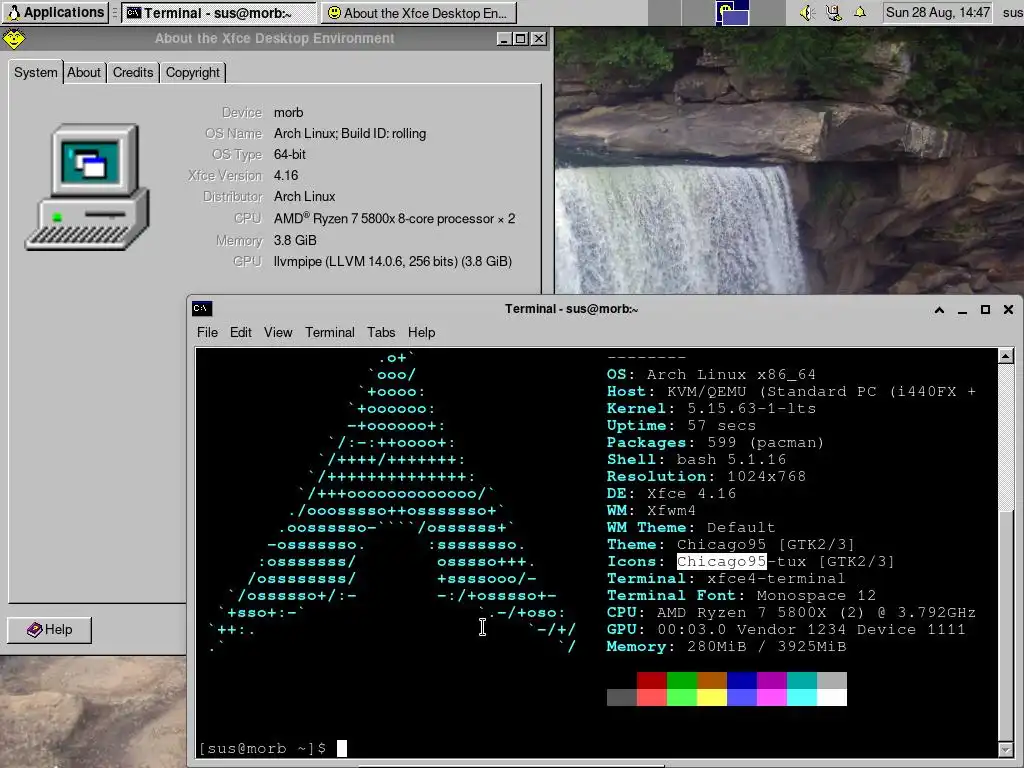Click the terminal window menu icon
The image size is (1024, 768).
(x=202, y=308)
